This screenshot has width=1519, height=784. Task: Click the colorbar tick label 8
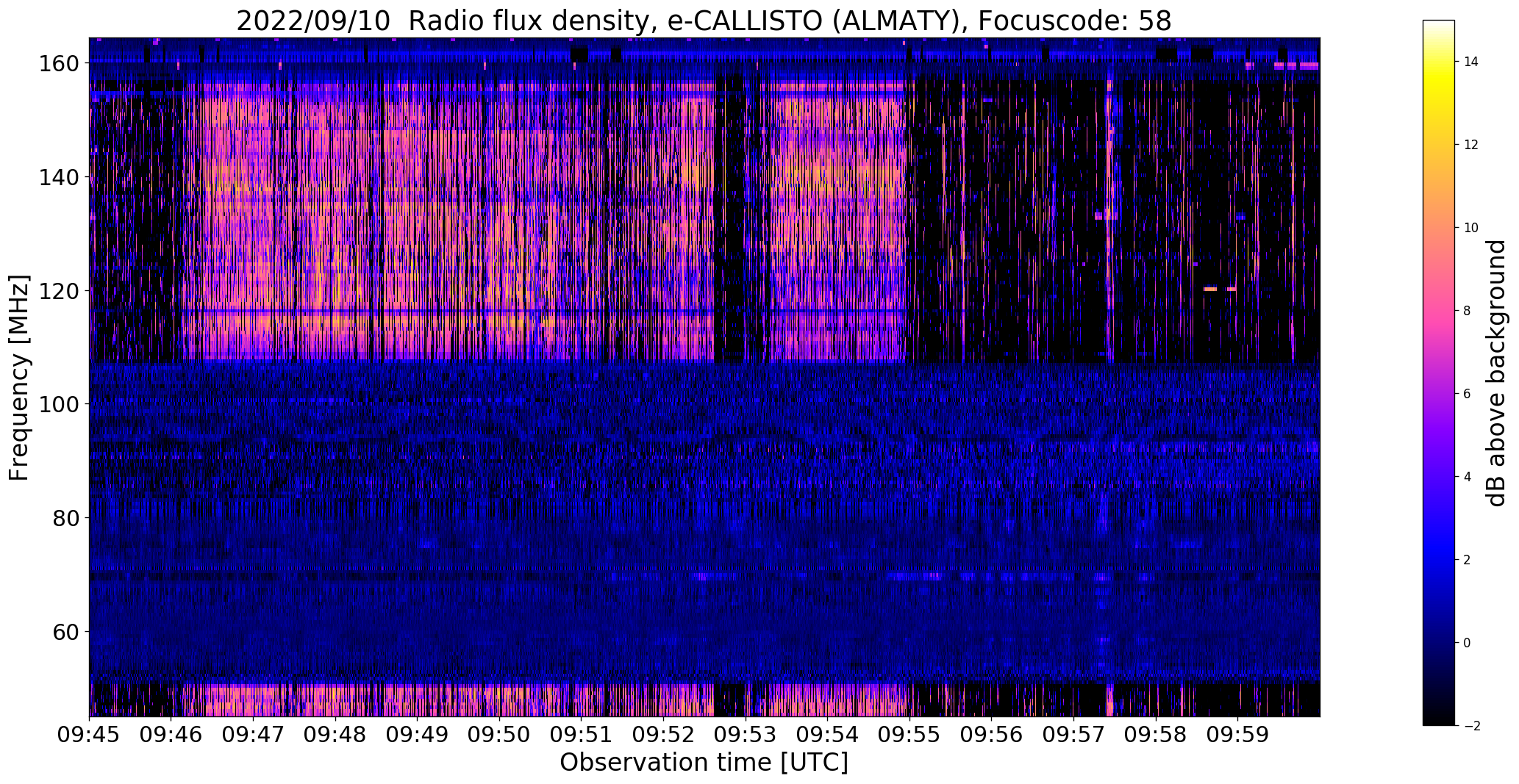click(x=1468, y=311)
